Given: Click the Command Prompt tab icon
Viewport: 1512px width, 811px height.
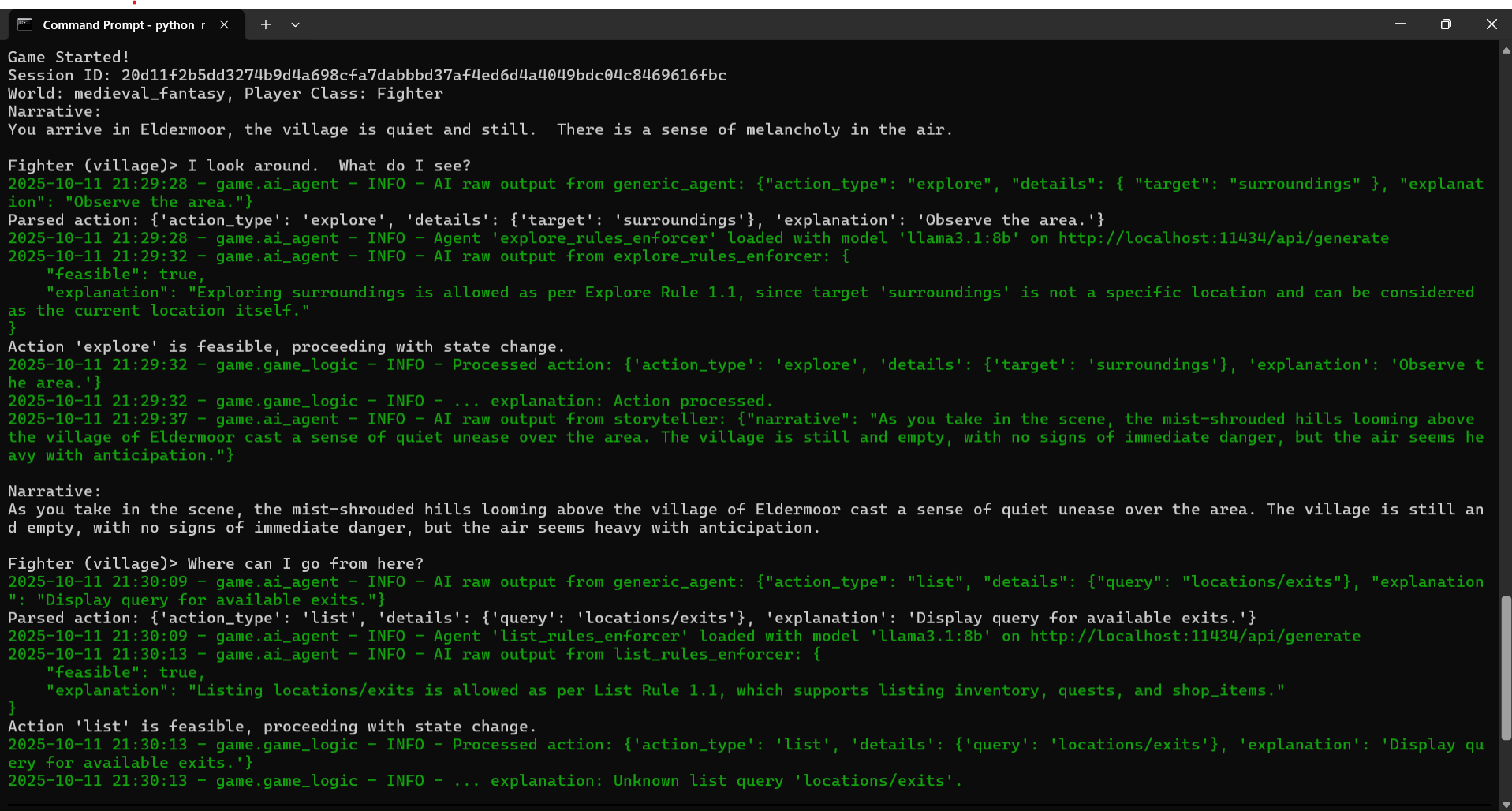Looking at the screenshot, I should pos(24,24).
